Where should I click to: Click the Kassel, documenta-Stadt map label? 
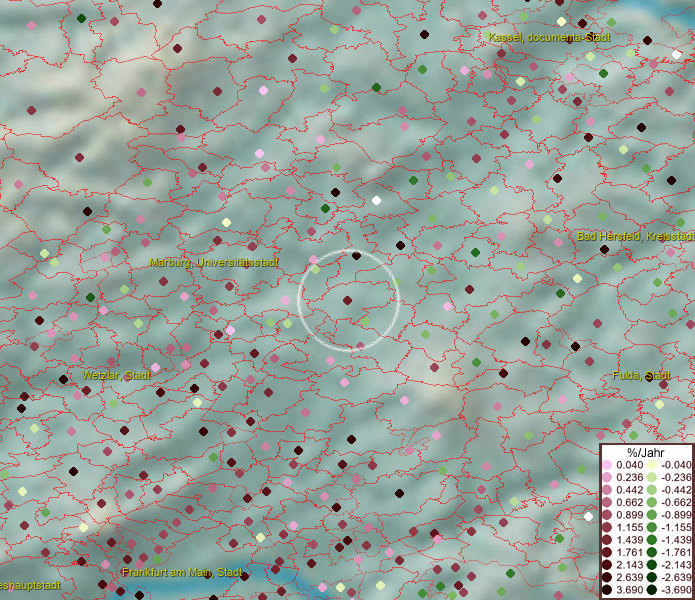pos(549,37)
